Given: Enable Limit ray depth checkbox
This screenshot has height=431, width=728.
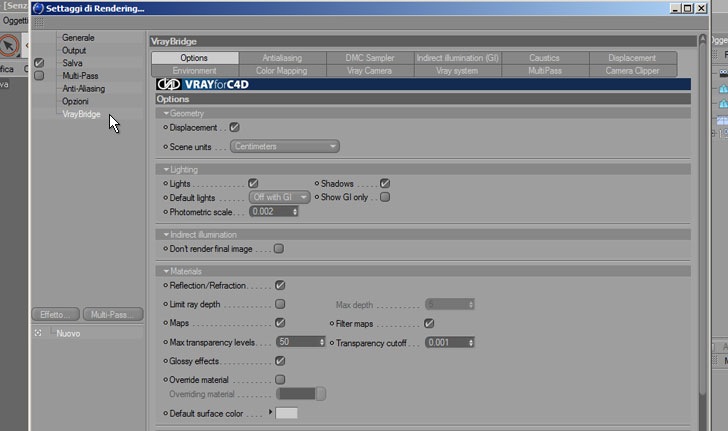Looking at the screenshot, I should point(280,304).
